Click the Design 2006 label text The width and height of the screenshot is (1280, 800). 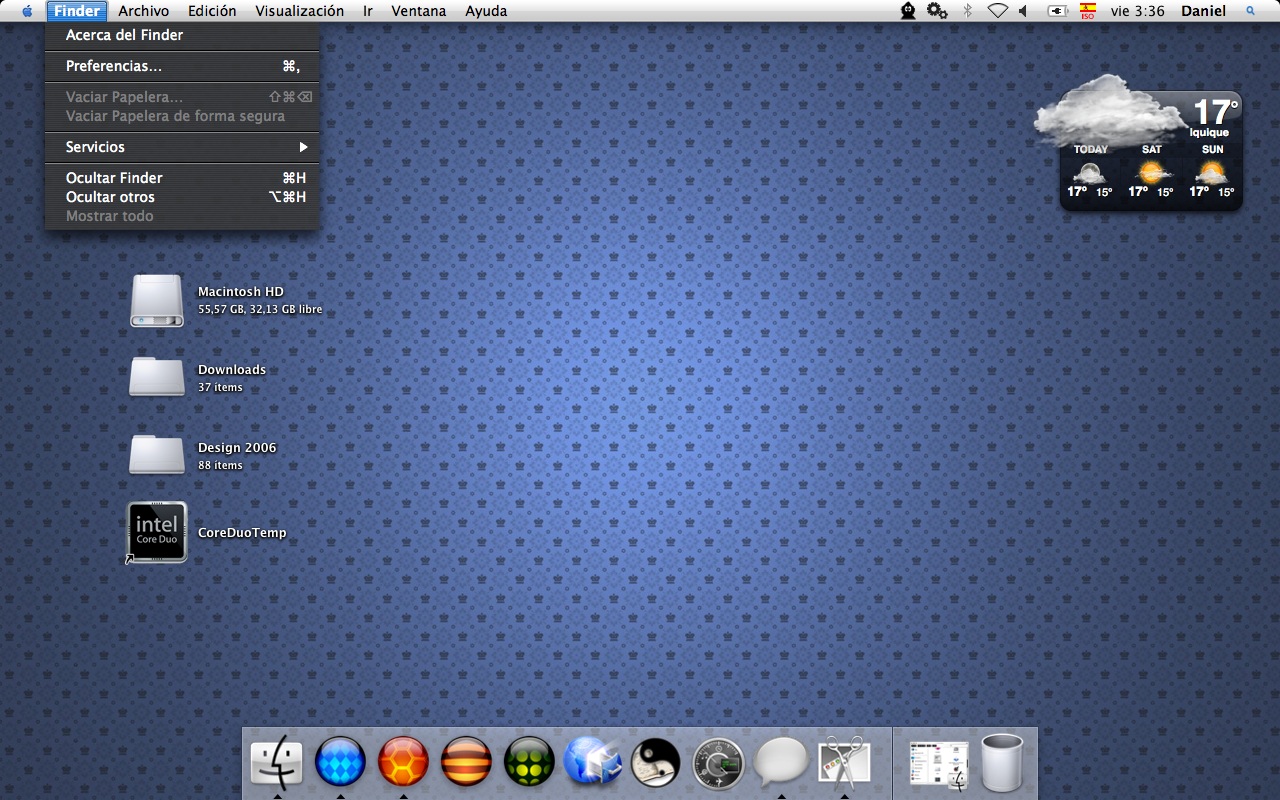tap(237, 448)
